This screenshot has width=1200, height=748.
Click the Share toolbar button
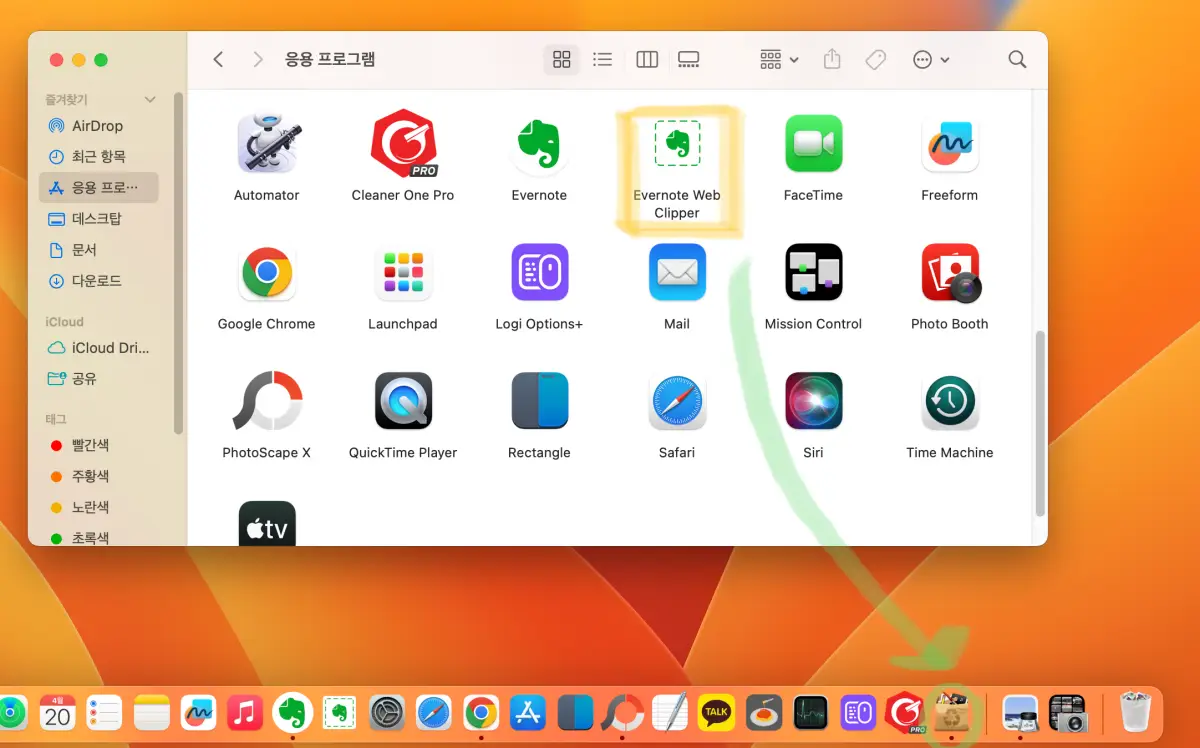coord(832,59)
